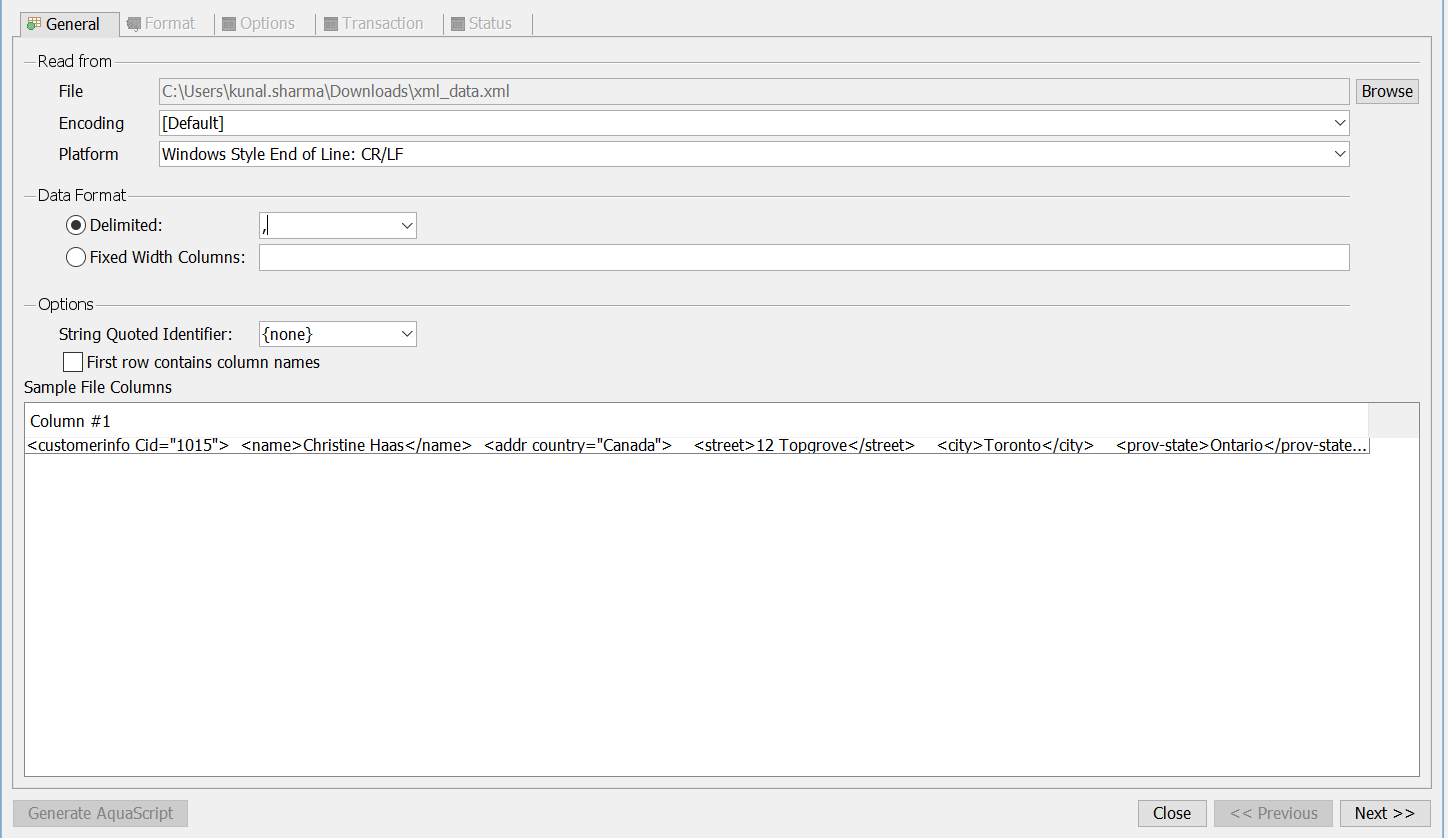Screen dimensions: 1448x838
Task: Click the Close button
Action: pyautogui.click(x=1171, y=813)
